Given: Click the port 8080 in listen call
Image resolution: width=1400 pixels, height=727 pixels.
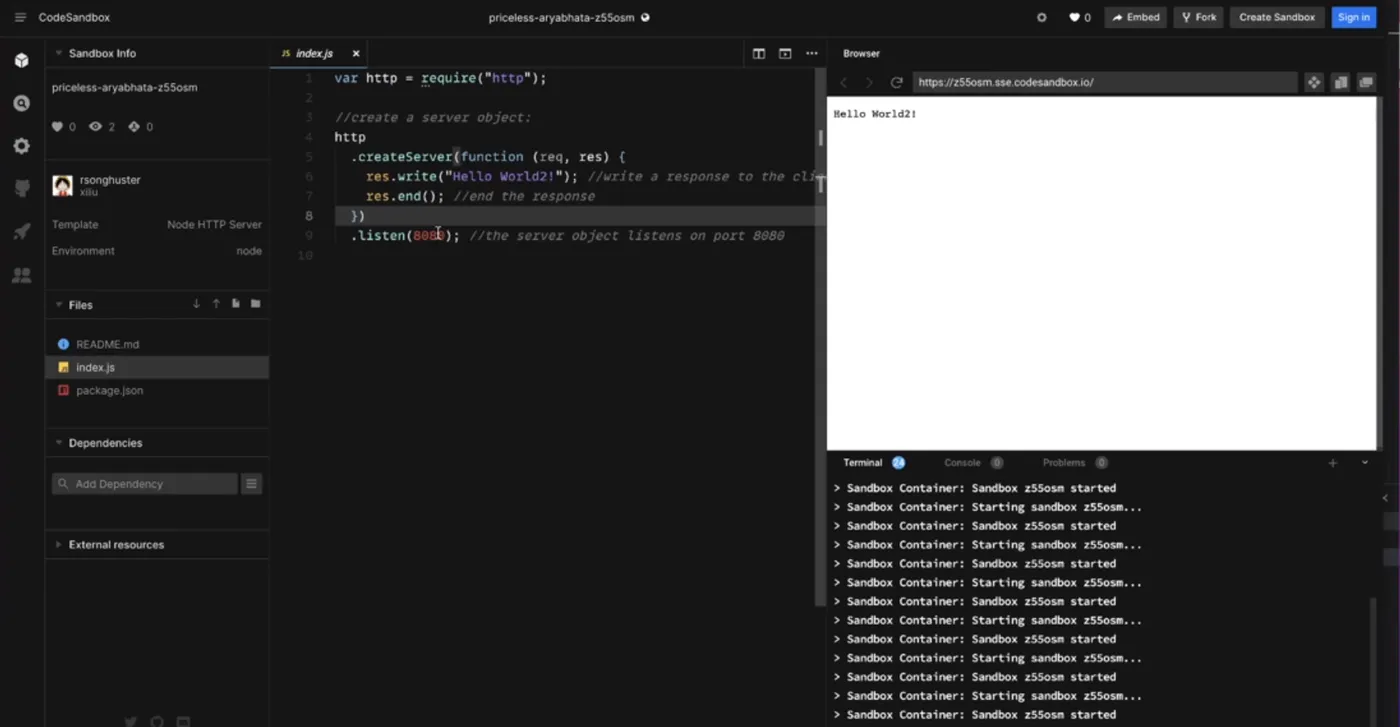Looking at the screenshot, I should click(429, 236).
